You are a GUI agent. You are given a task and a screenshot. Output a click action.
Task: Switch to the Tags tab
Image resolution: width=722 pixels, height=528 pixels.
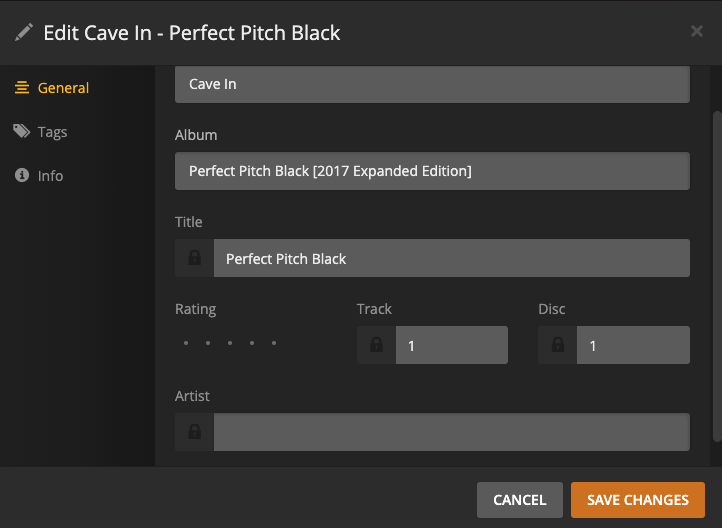coord(52,132)
